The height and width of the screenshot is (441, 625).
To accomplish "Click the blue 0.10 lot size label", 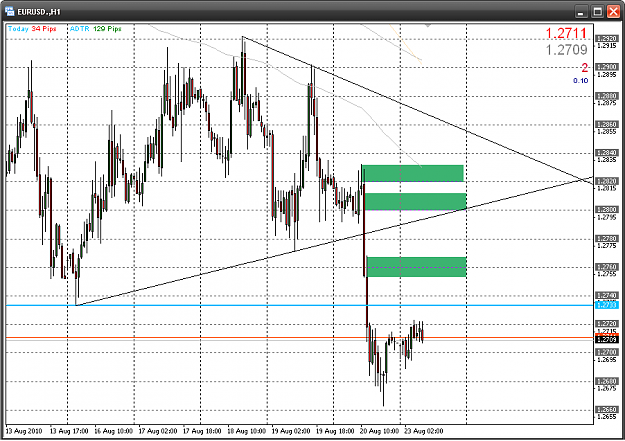I will coord(580,81).
